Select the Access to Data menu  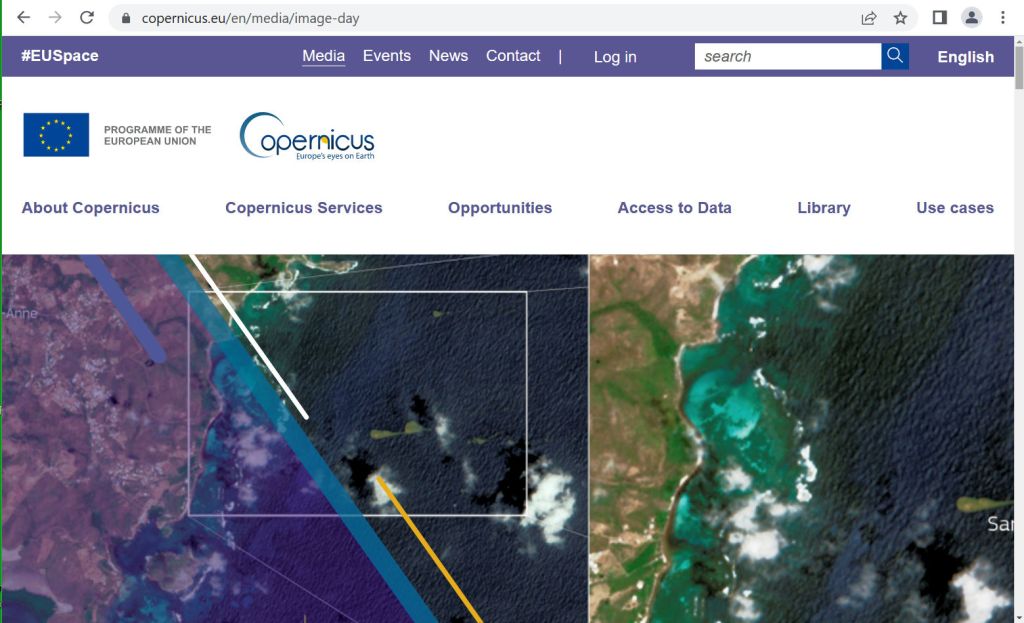pos(674,208)
